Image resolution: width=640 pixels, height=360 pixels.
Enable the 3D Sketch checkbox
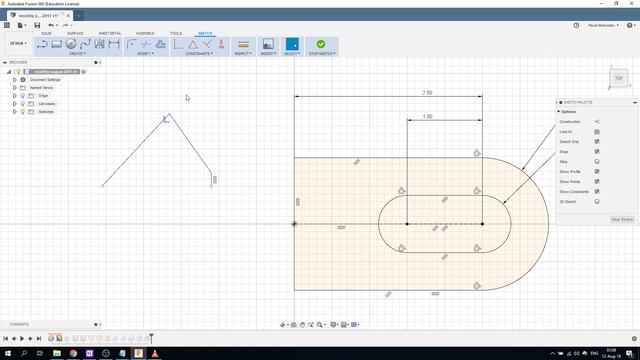click(x=597, y=202)
